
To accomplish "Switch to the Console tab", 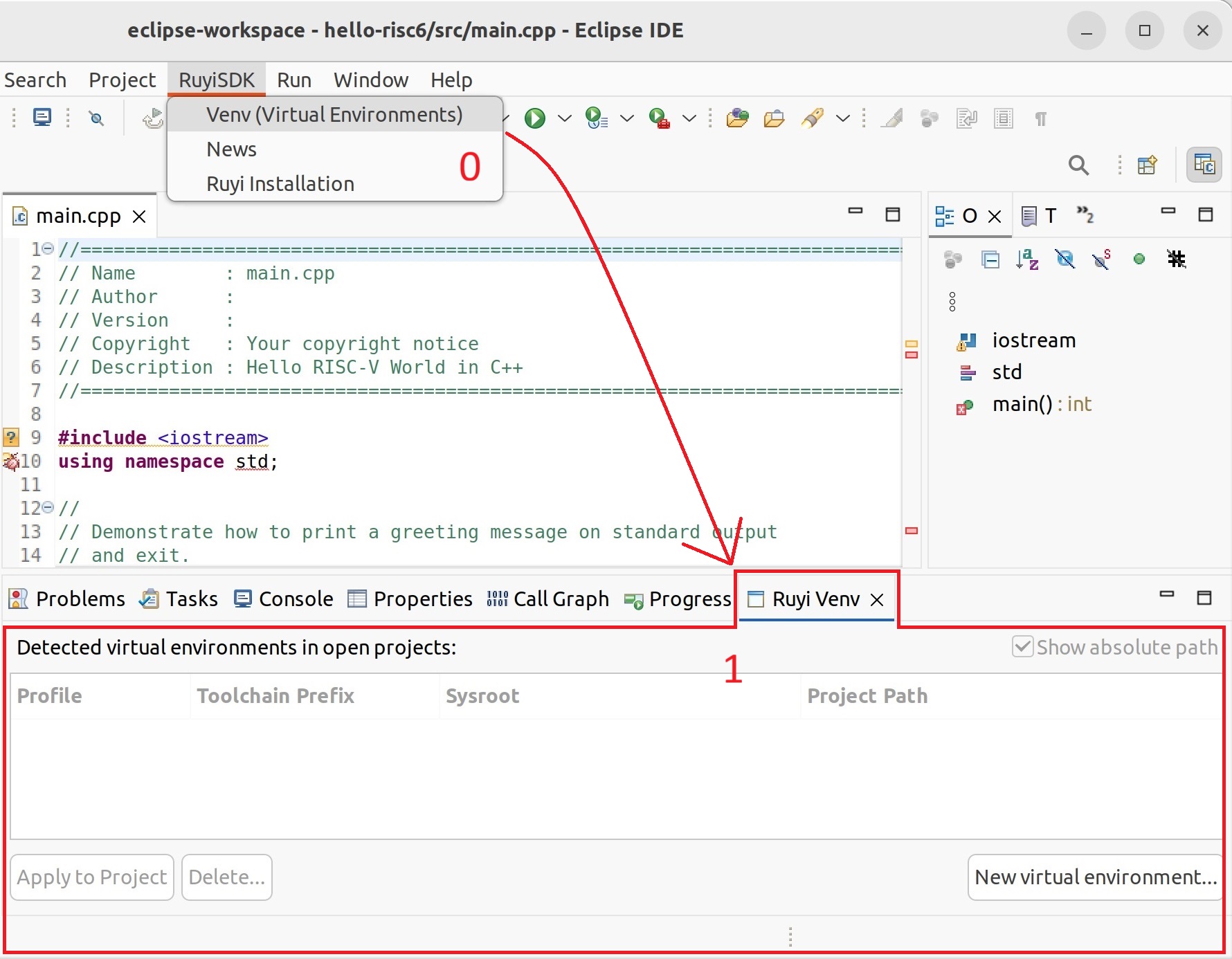I will click(x=284, y=599).
